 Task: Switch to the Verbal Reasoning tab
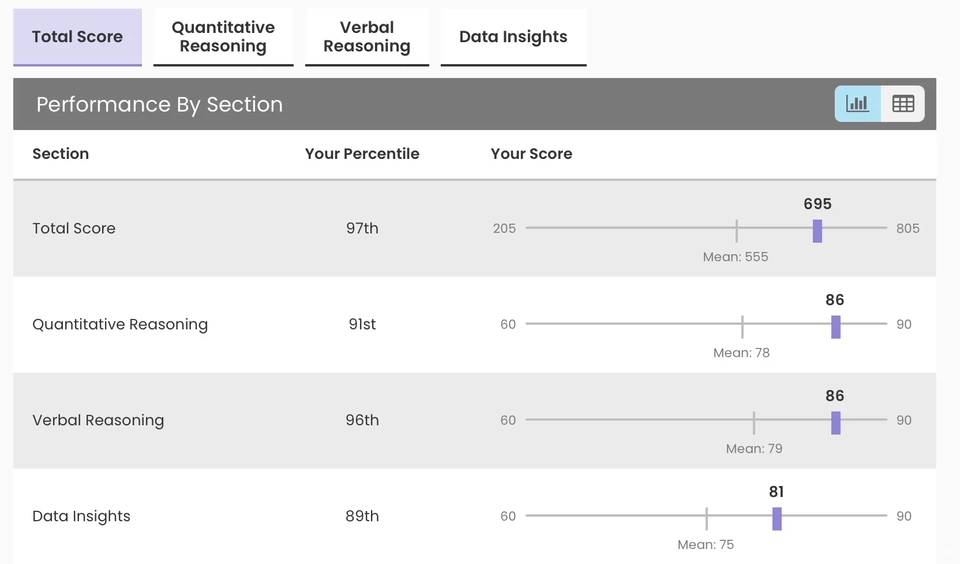coord(367,37)
